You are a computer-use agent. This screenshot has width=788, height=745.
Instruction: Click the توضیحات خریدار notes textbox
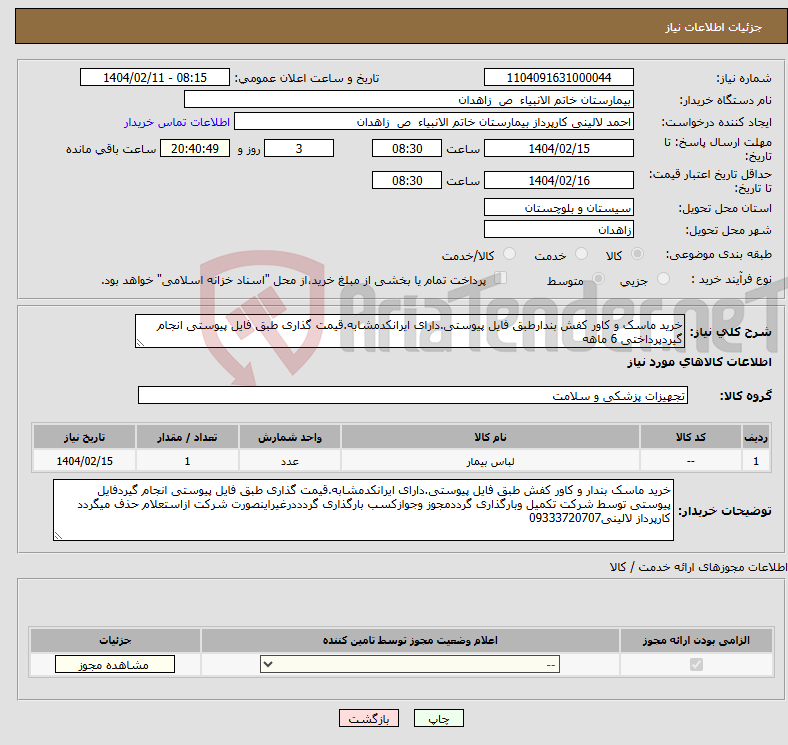tap(363, 510)
